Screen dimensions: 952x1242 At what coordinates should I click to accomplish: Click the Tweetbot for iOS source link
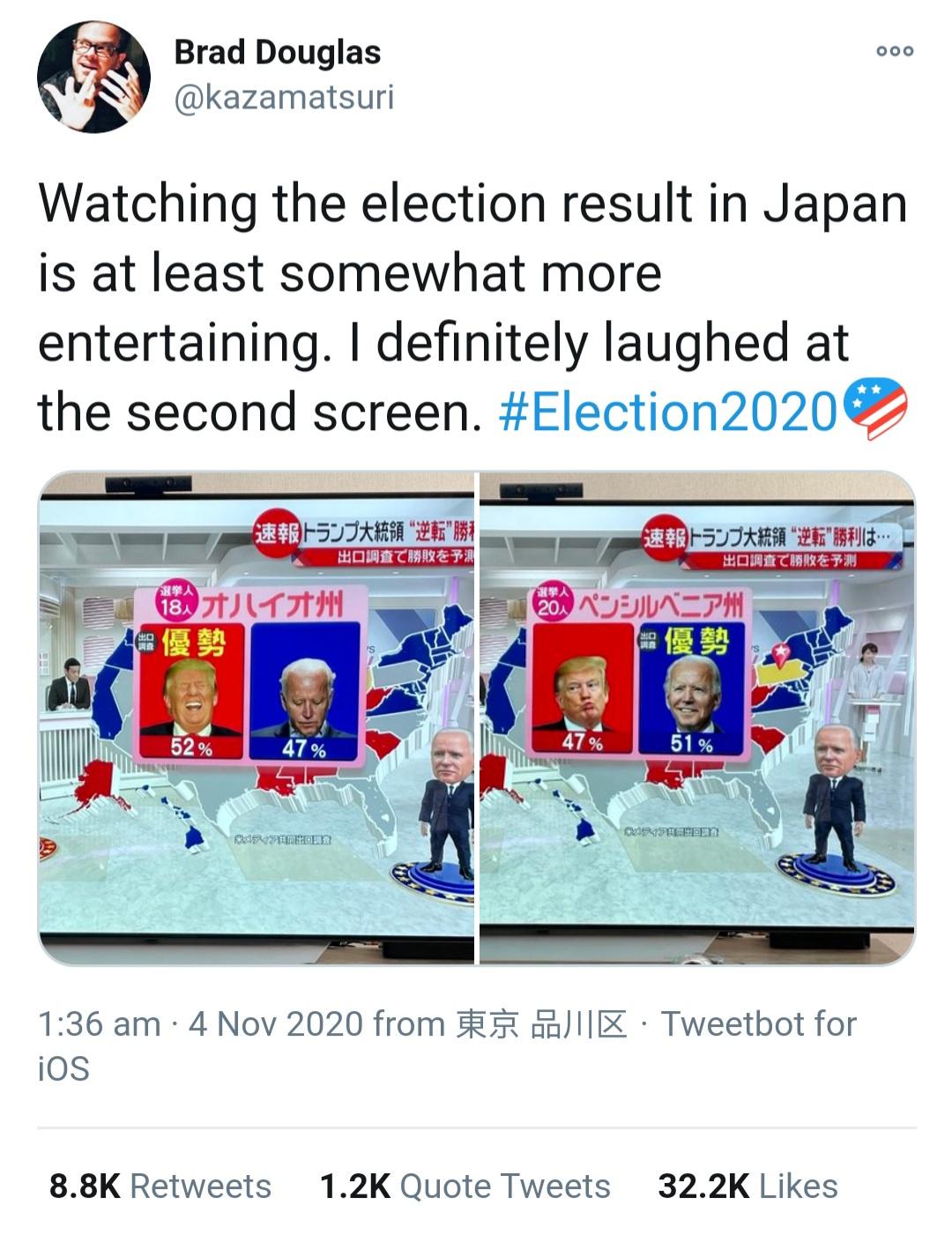tap(758, 1024)
